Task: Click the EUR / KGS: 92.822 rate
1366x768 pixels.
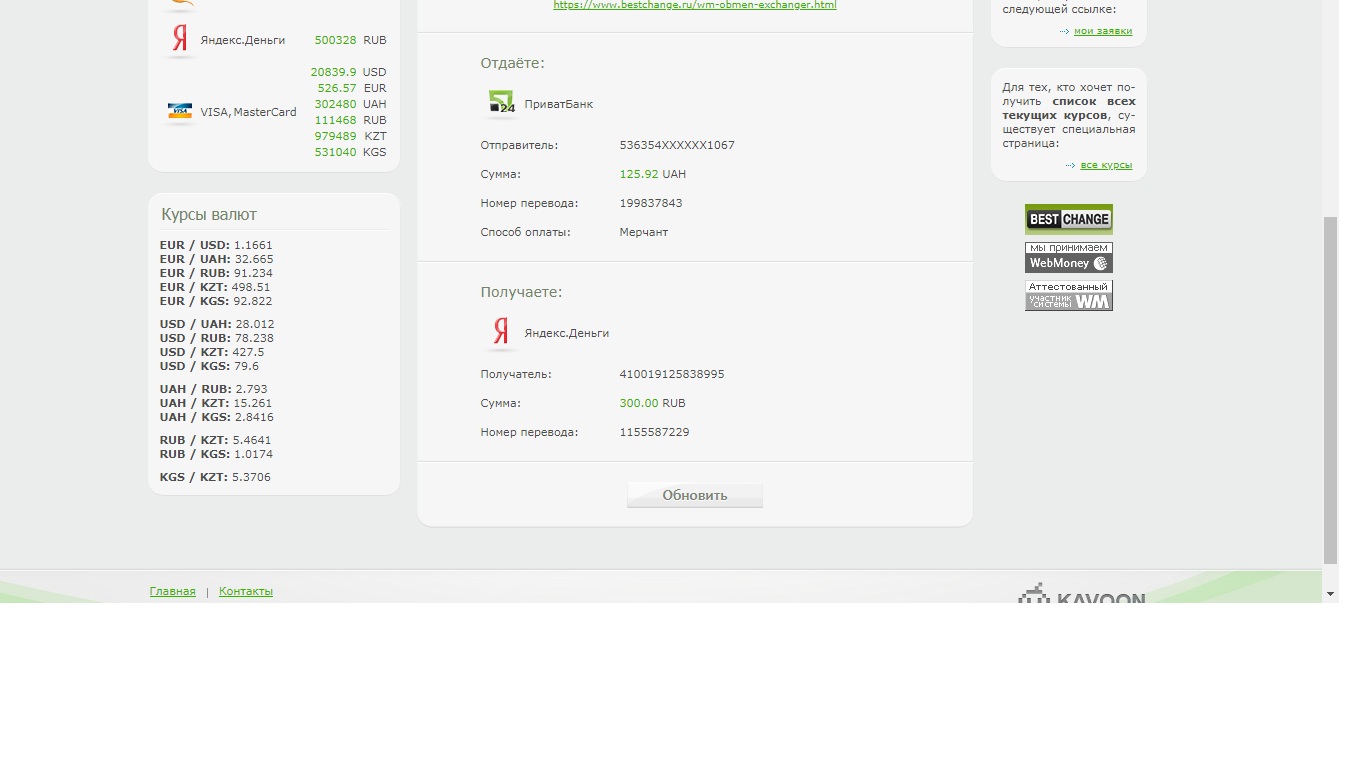Action: (216, 301)
